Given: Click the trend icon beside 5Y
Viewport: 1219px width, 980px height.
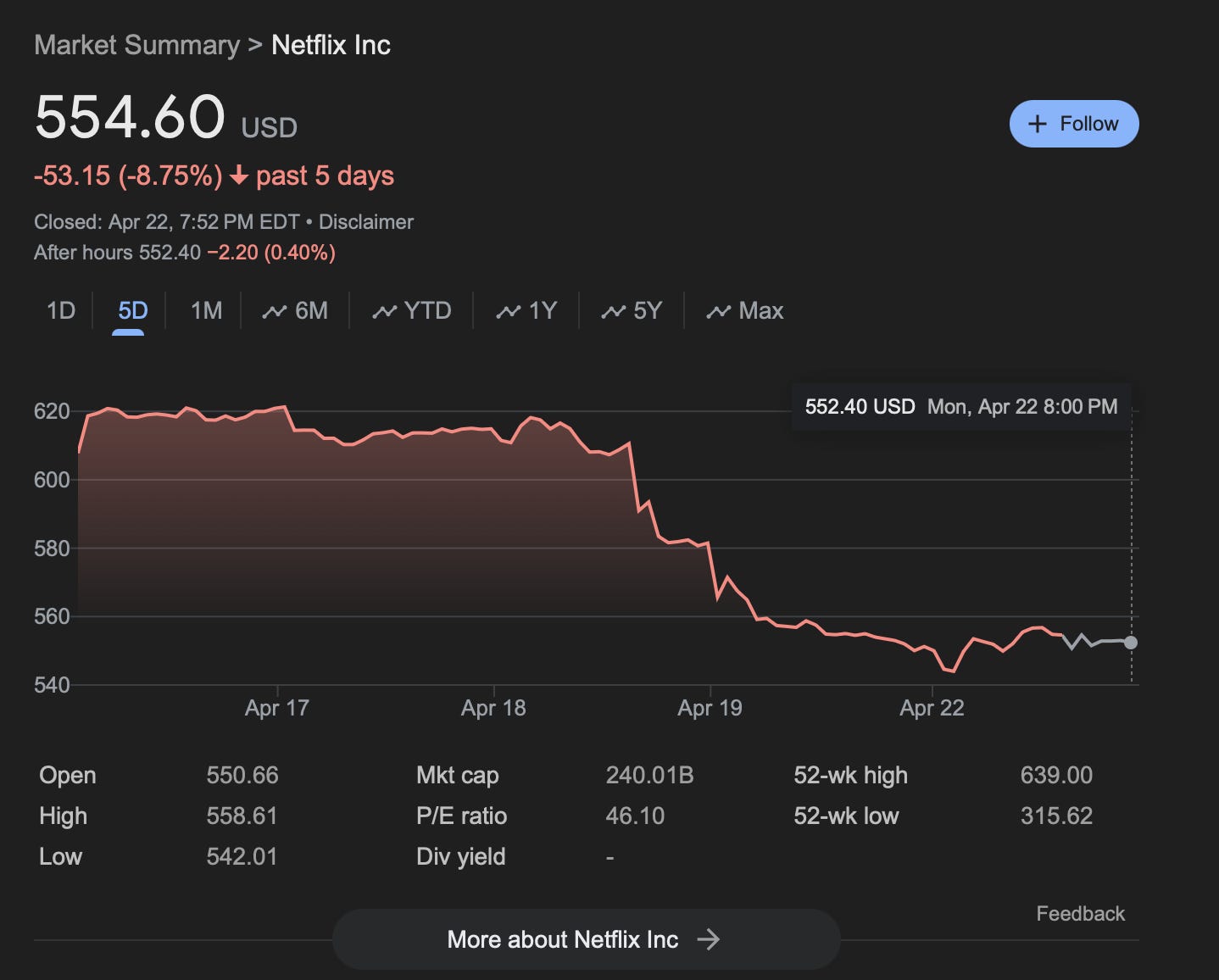Looking at the screenshot, I should (x=613, y=312).
